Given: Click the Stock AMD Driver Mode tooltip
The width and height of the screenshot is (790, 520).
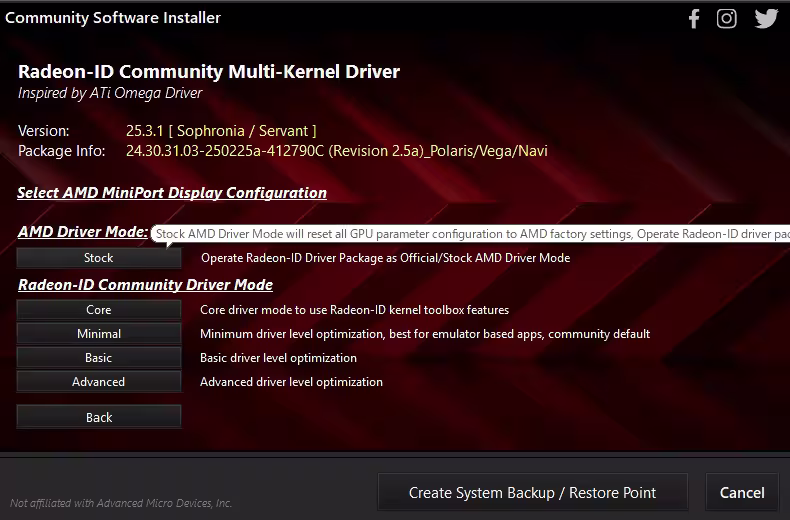Looking at the screenshot, I should click(x=471, y=234).
